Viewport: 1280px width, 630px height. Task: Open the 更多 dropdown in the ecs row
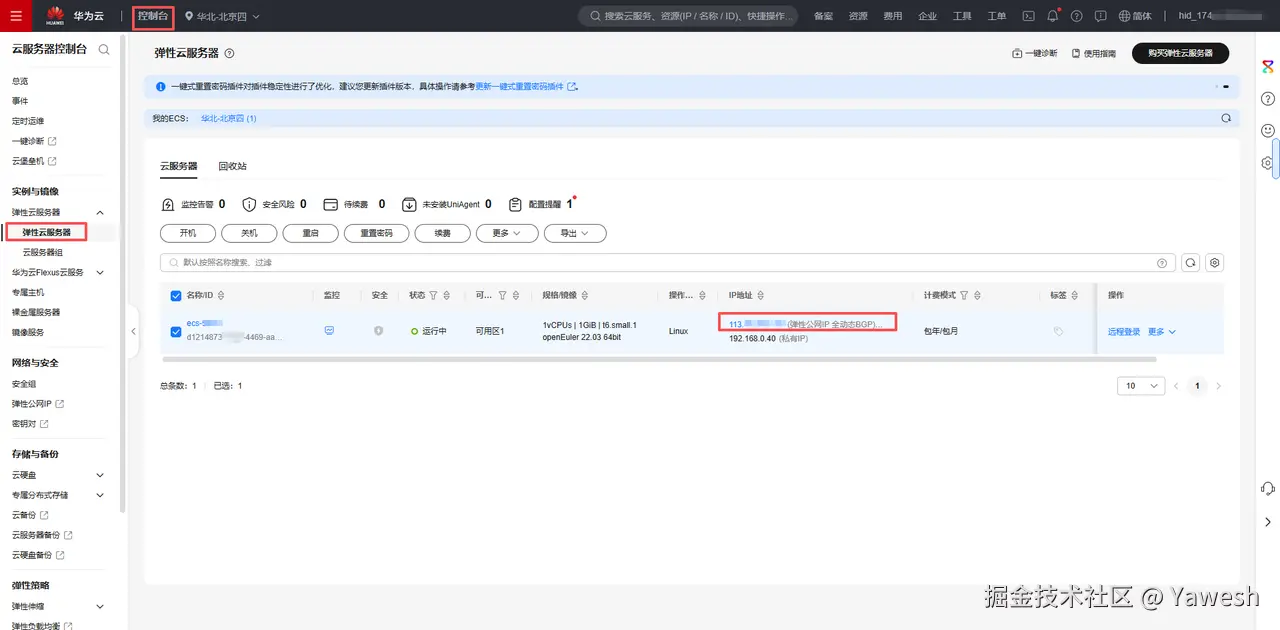point(1161,331)
